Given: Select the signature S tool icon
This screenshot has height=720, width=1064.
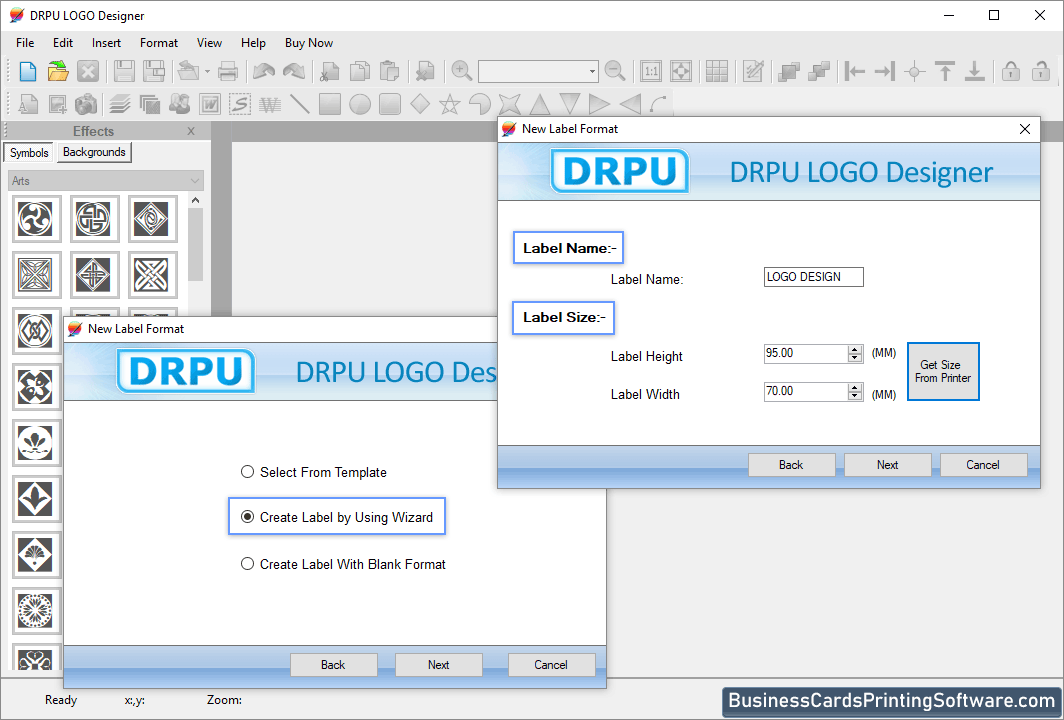Looking at the screenshot, I should pyautogui.click(x=240, y=105).
